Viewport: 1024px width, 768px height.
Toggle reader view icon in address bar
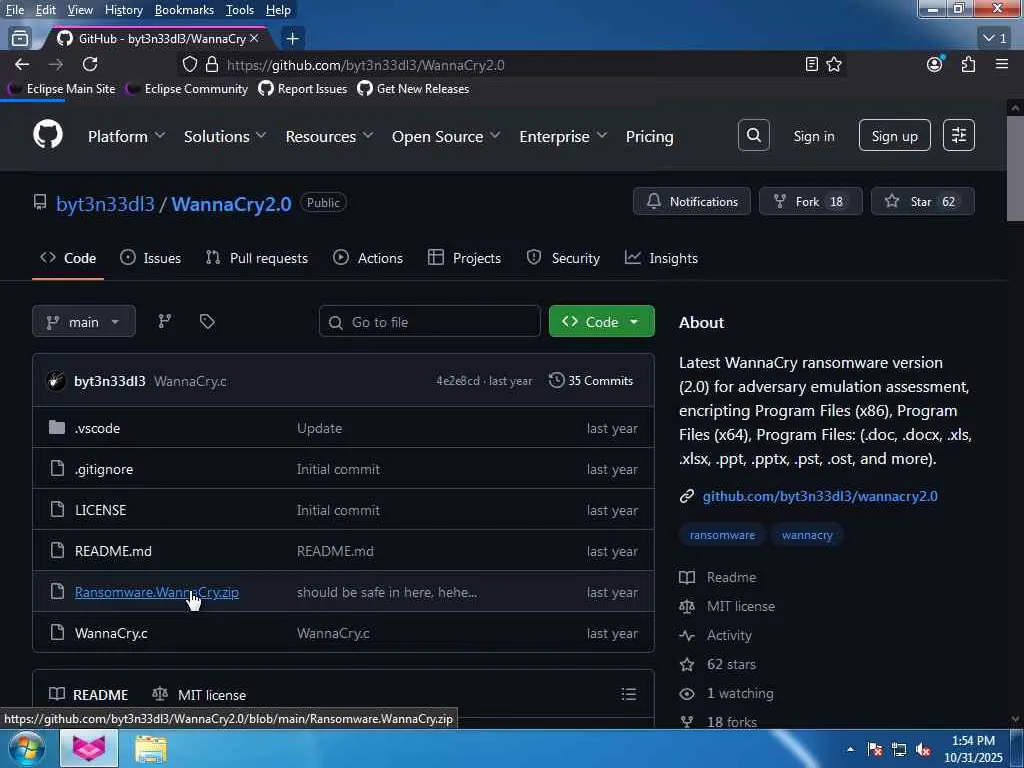tap(811, 64)
